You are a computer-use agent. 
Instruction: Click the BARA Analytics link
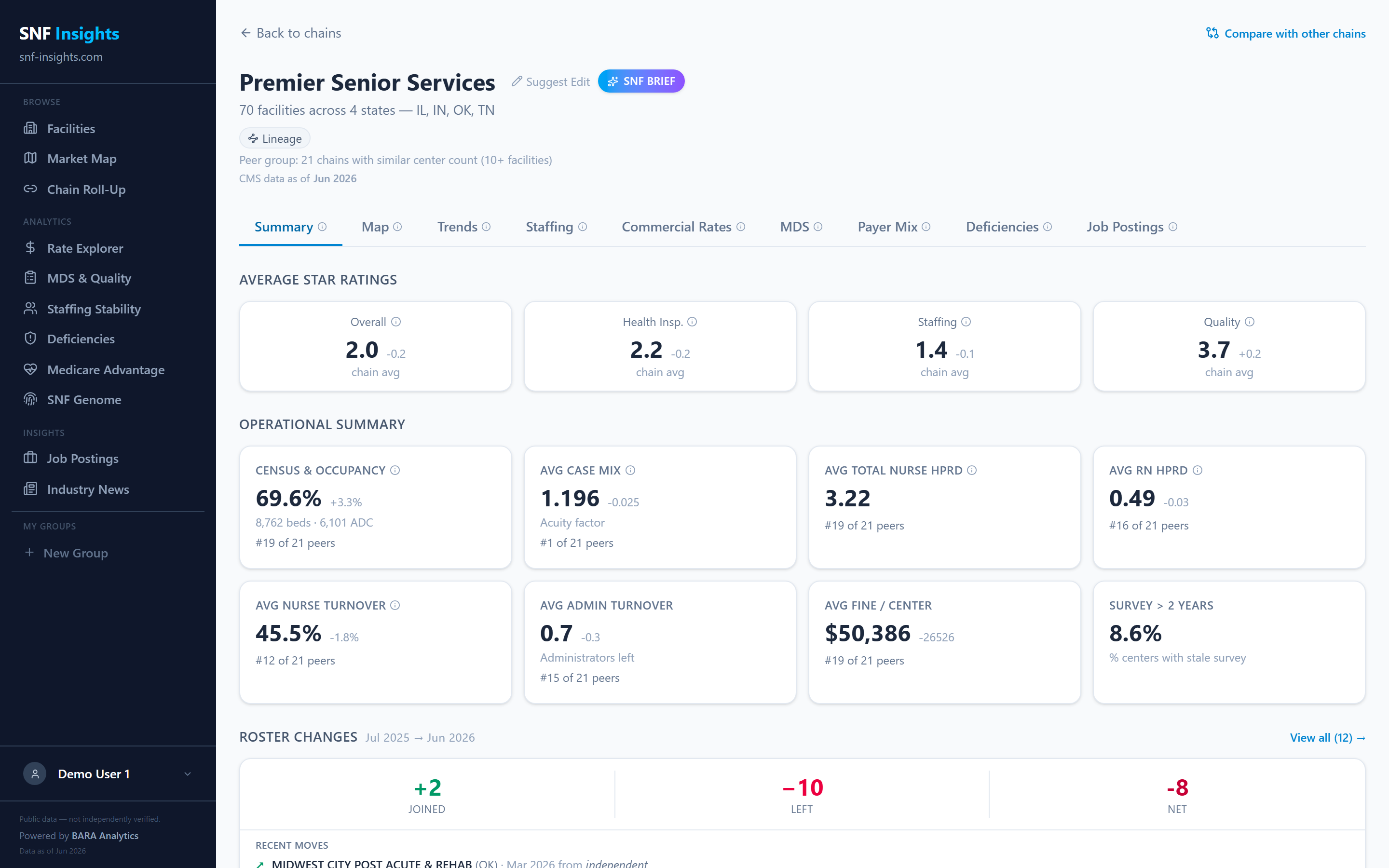(105, 835)
